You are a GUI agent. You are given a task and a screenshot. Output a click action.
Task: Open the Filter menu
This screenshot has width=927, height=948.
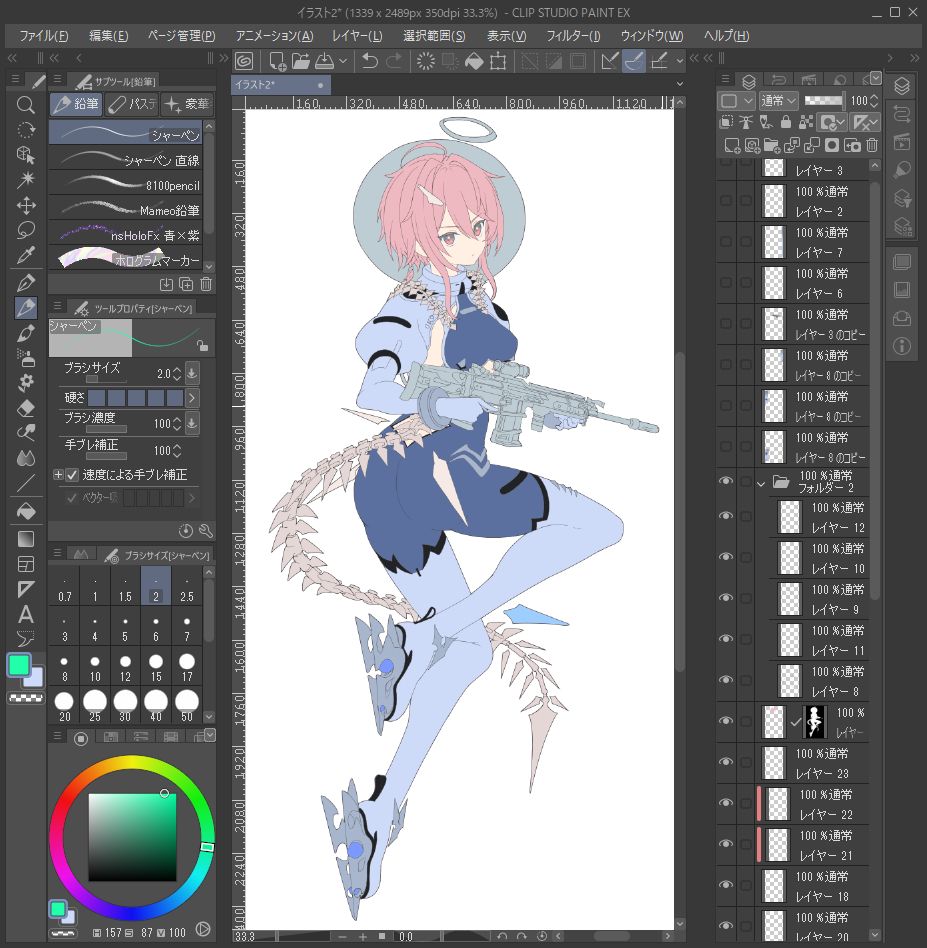(x=573, y=36)
